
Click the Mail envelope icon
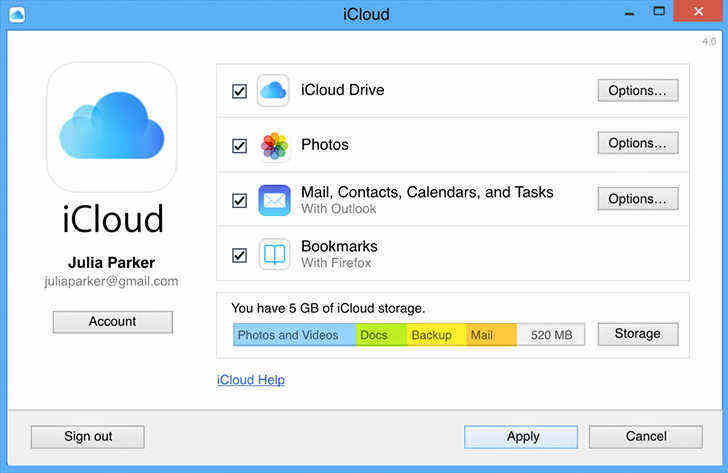pyautogui.click(x=274, y=200)
